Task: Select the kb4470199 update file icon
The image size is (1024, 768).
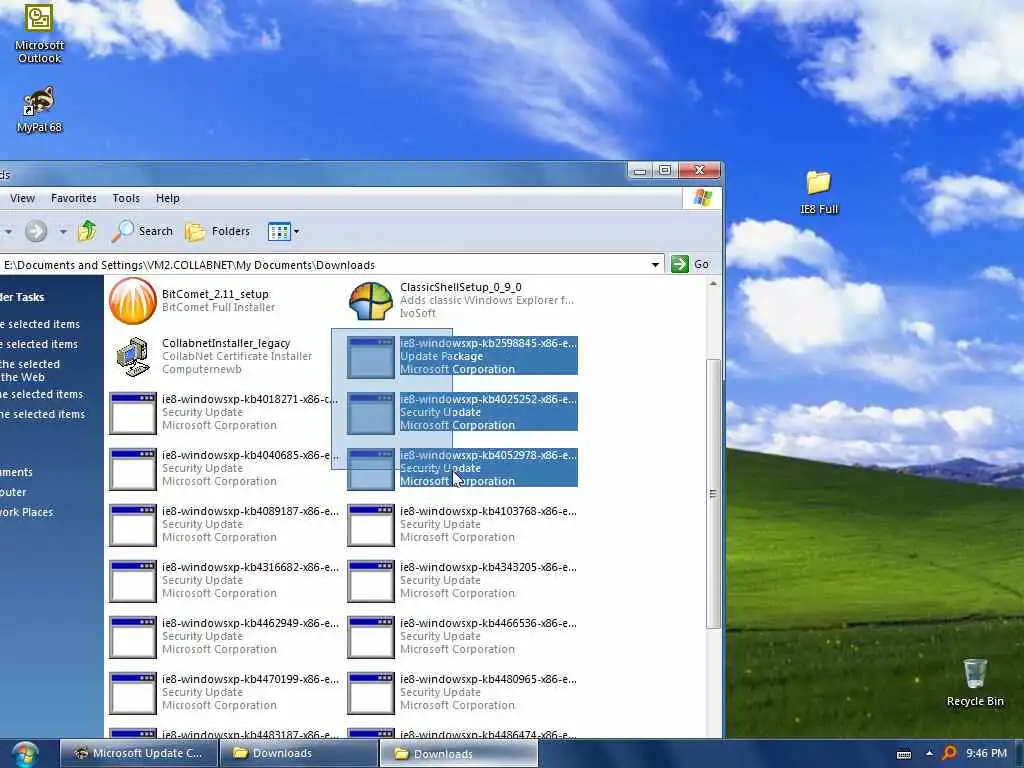Action: tap(133, 694)
